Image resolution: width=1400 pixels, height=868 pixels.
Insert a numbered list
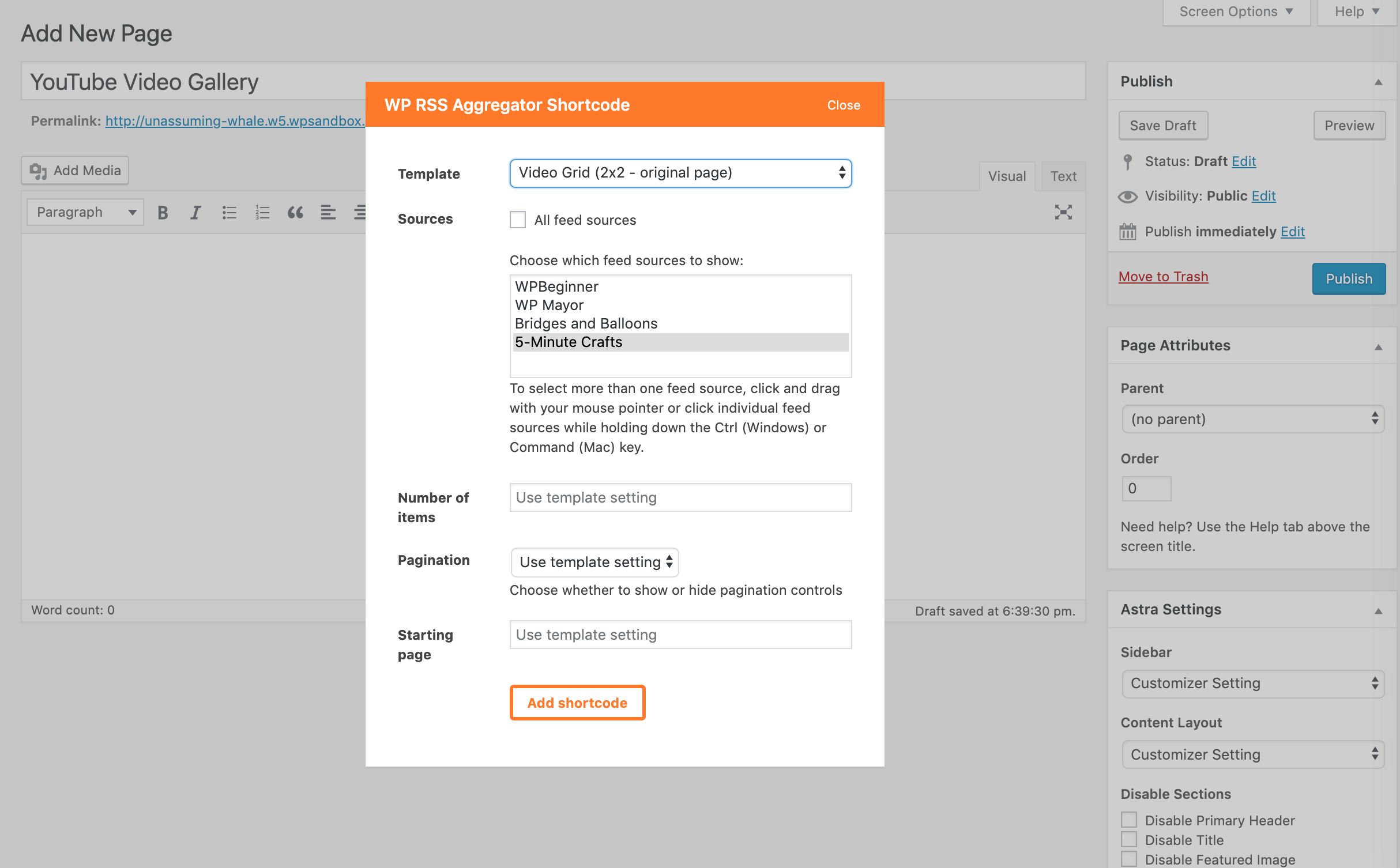[262, 213]
